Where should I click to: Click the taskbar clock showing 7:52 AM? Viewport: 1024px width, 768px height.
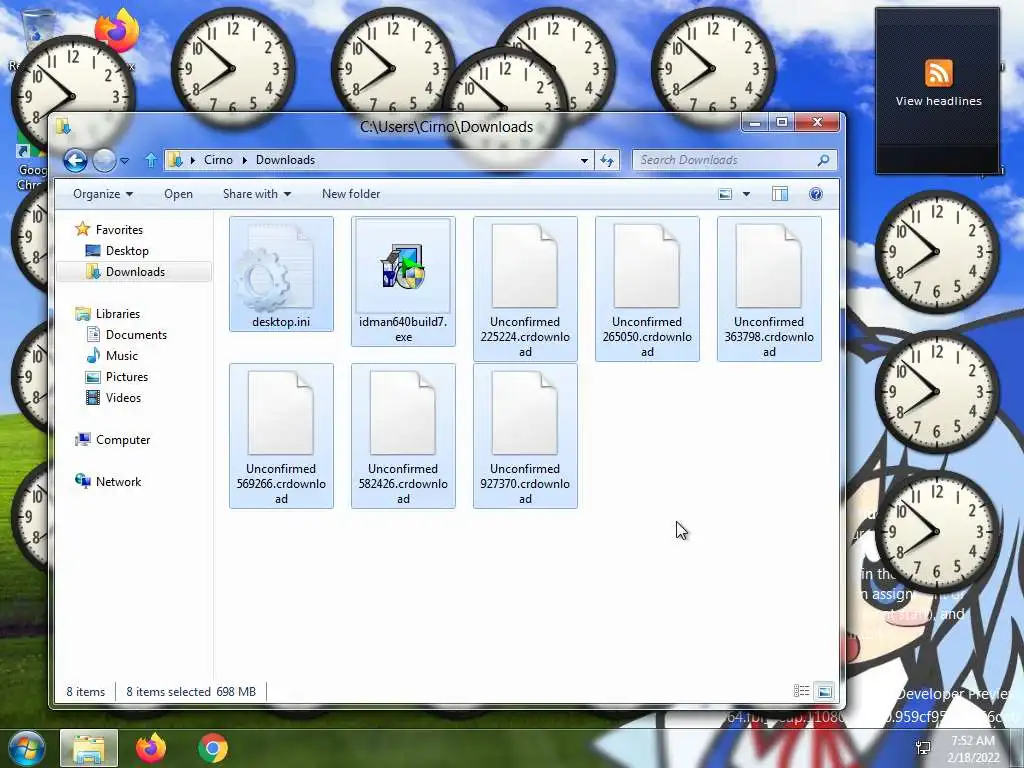pyautogui.click(x=974, y=749)
